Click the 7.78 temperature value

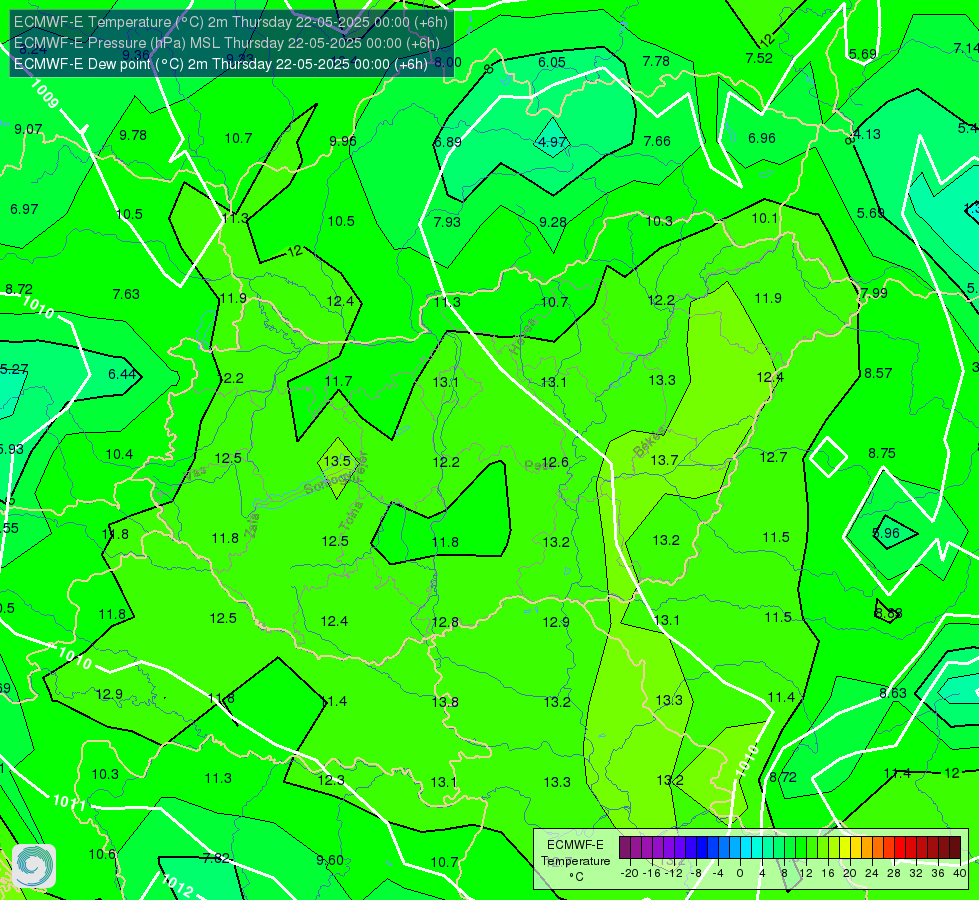click(x=656, y=61)
